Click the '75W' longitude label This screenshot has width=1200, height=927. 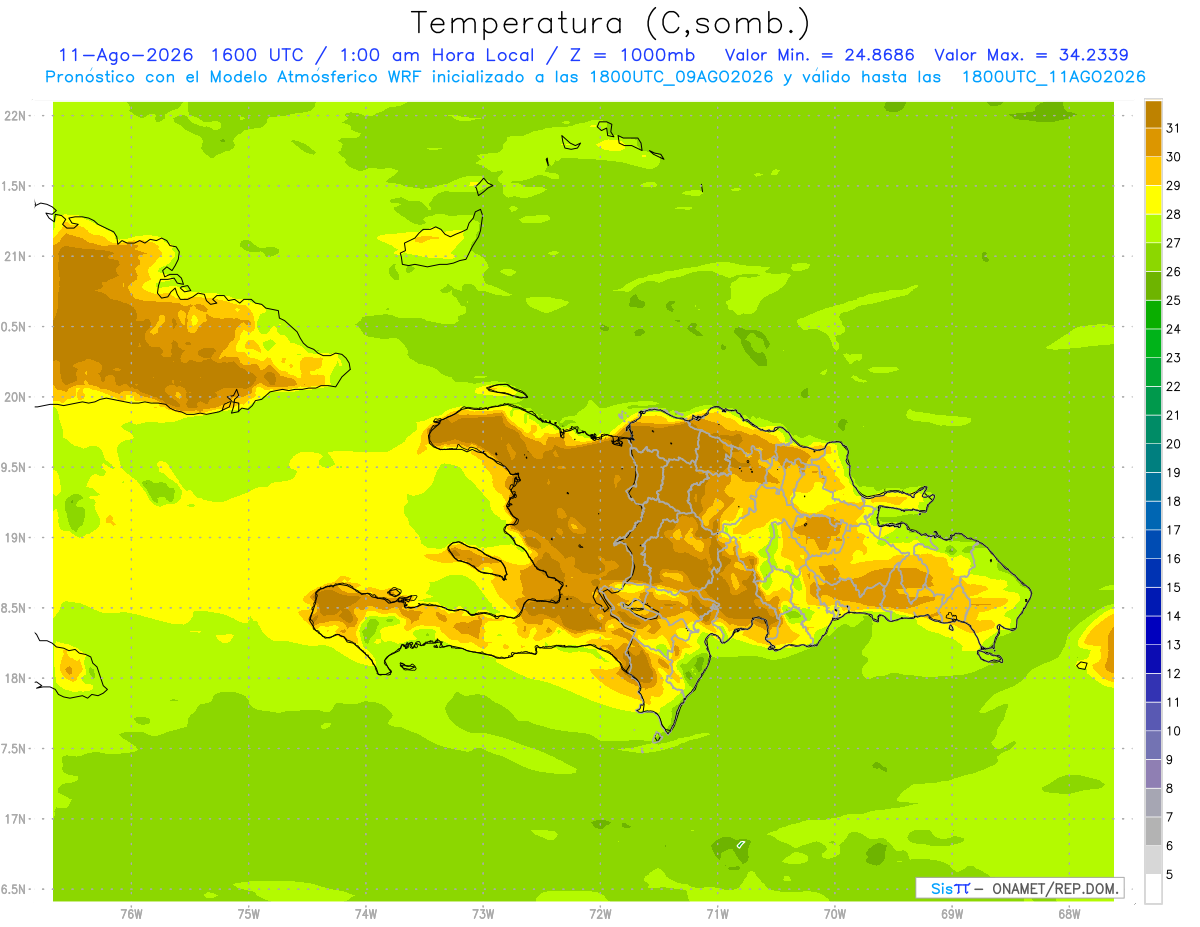tap(248, 914)
